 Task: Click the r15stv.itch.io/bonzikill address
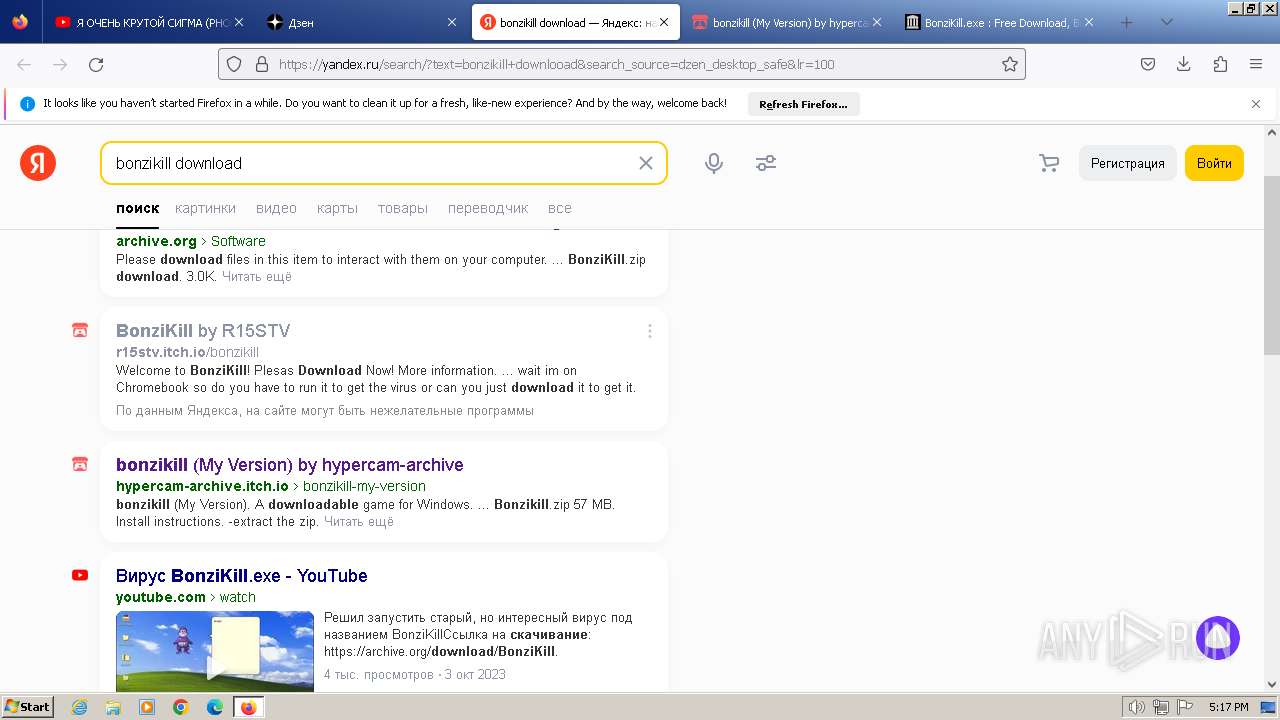tap(187, 352)
